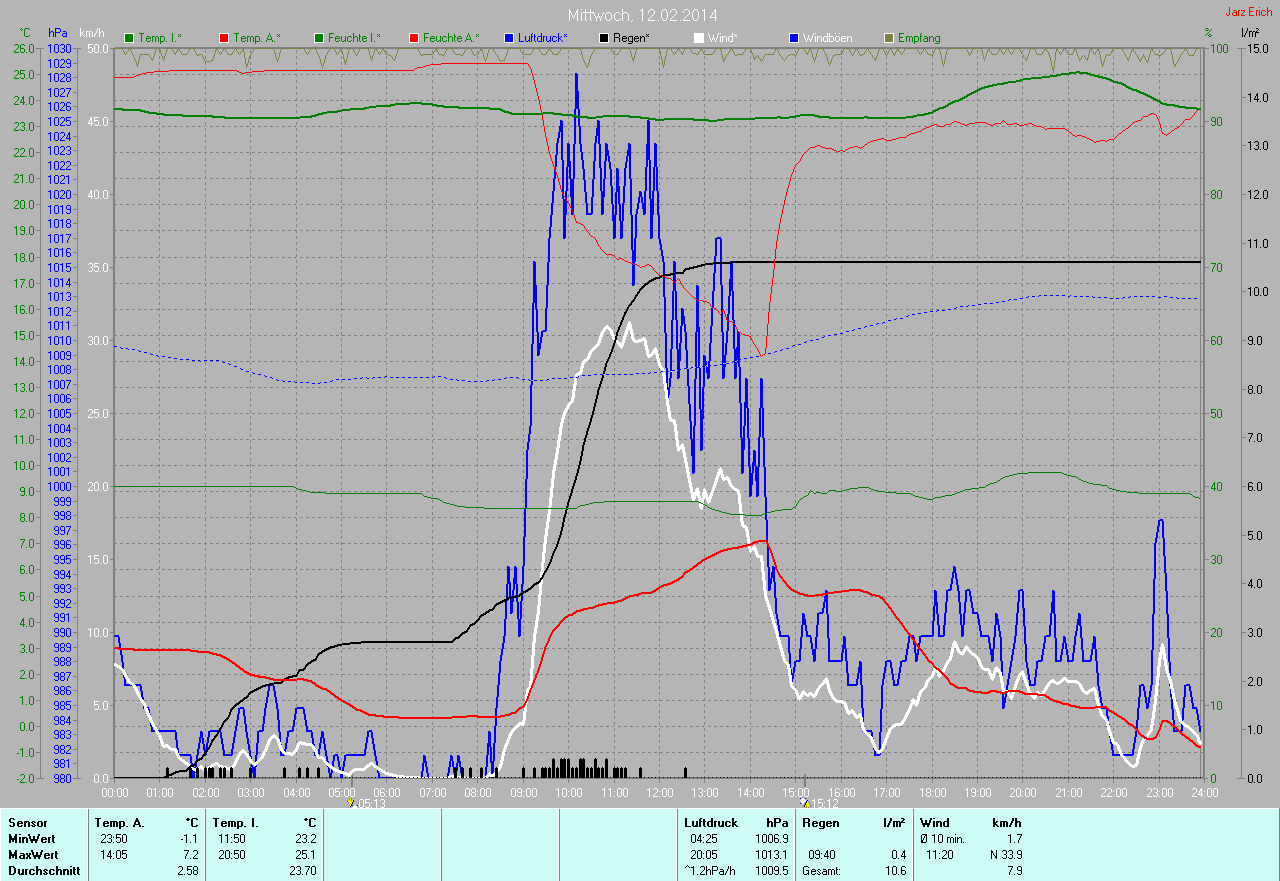
Task: Click the red Temp. A. legend square
Action: click(223, 38)
